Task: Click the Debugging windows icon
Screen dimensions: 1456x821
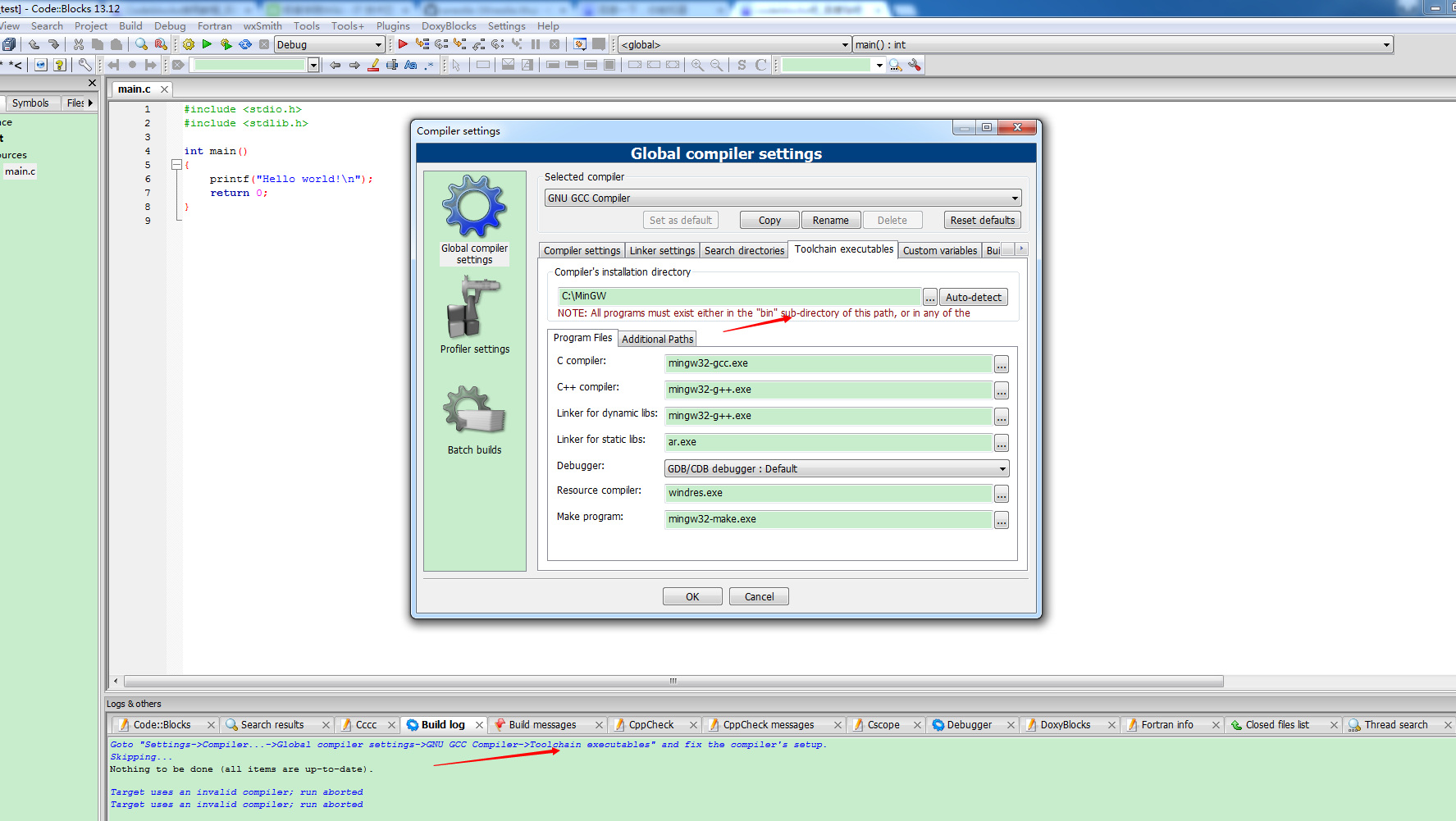Action: tap(580, 44)
